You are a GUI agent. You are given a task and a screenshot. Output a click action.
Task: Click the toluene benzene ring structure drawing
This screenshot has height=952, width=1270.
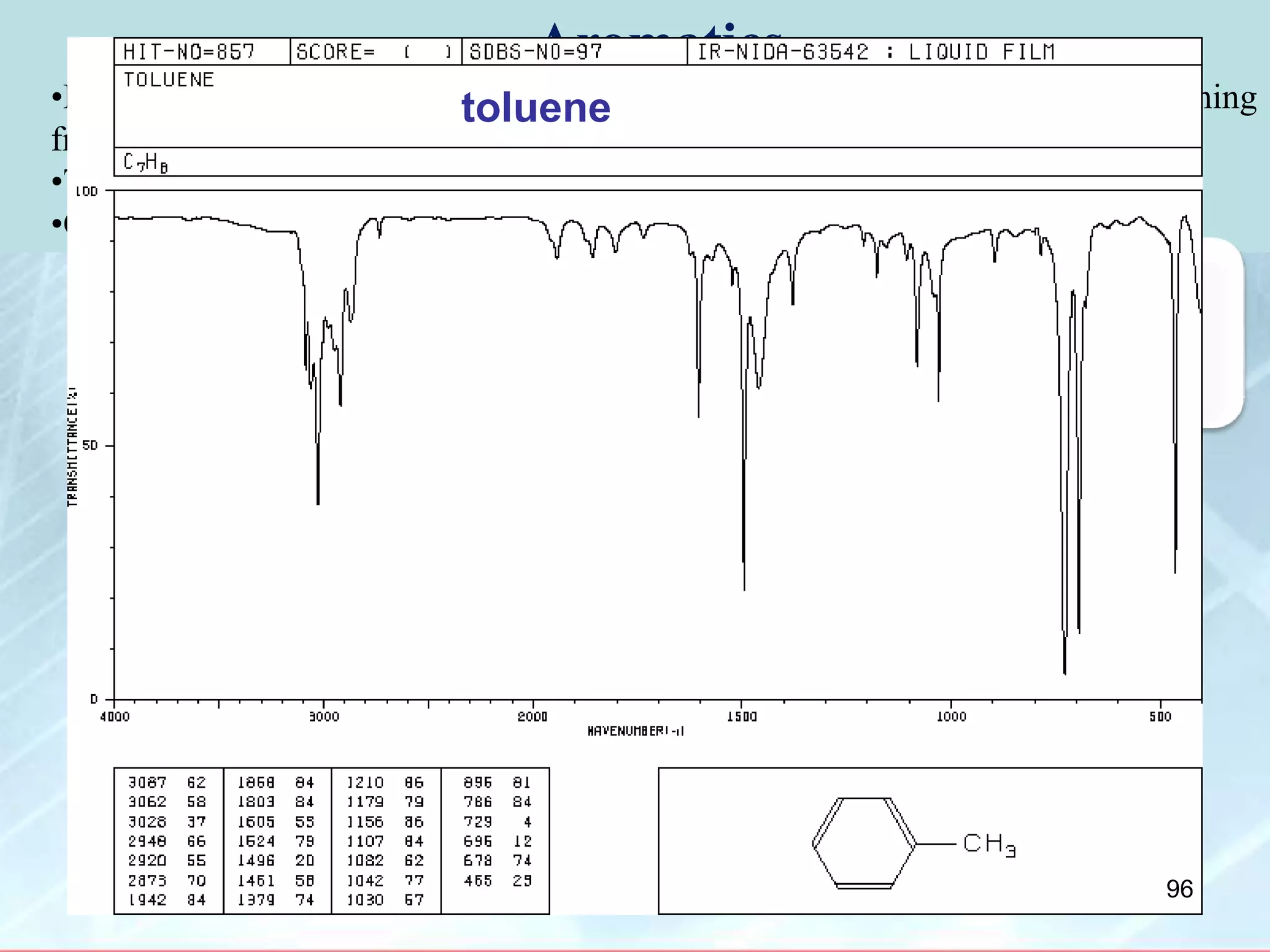tap(864, 844)
